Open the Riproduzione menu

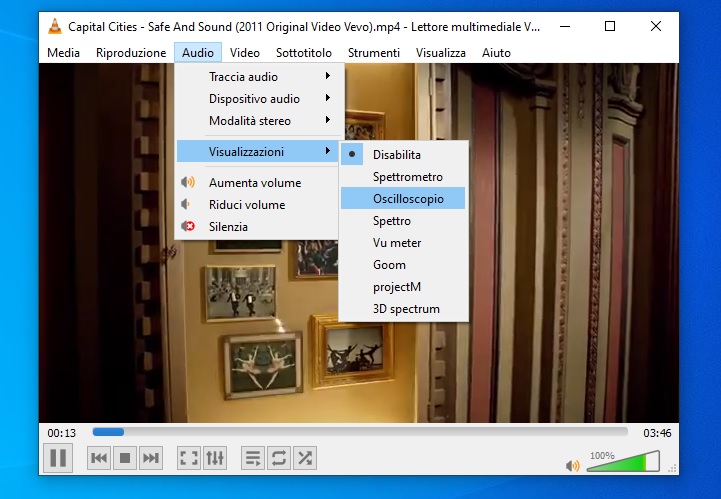[x=131, y=53]
